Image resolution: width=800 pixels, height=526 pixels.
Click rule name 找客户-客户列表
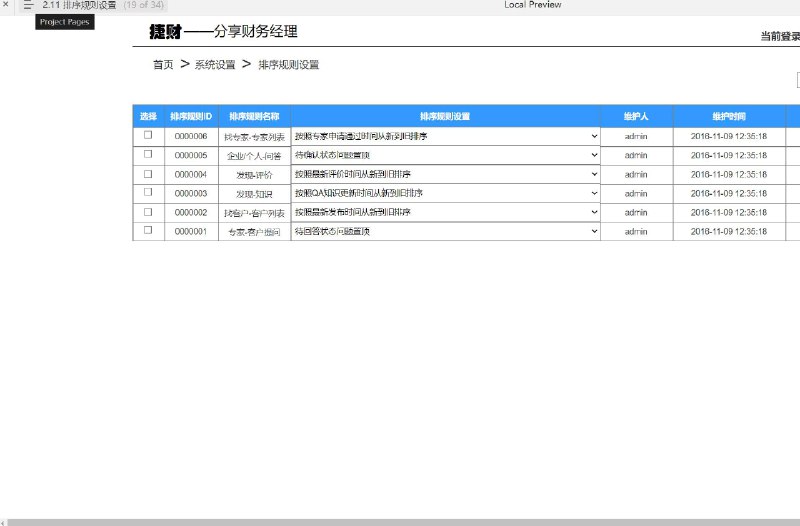254,213
